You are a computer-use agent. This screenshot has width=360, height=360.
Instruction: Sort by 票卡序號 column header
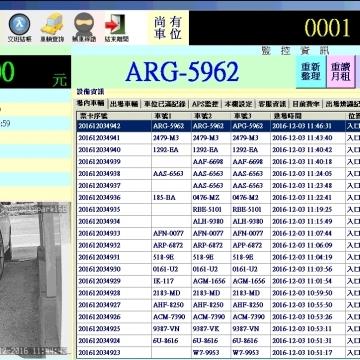click(x=114, y=116)
